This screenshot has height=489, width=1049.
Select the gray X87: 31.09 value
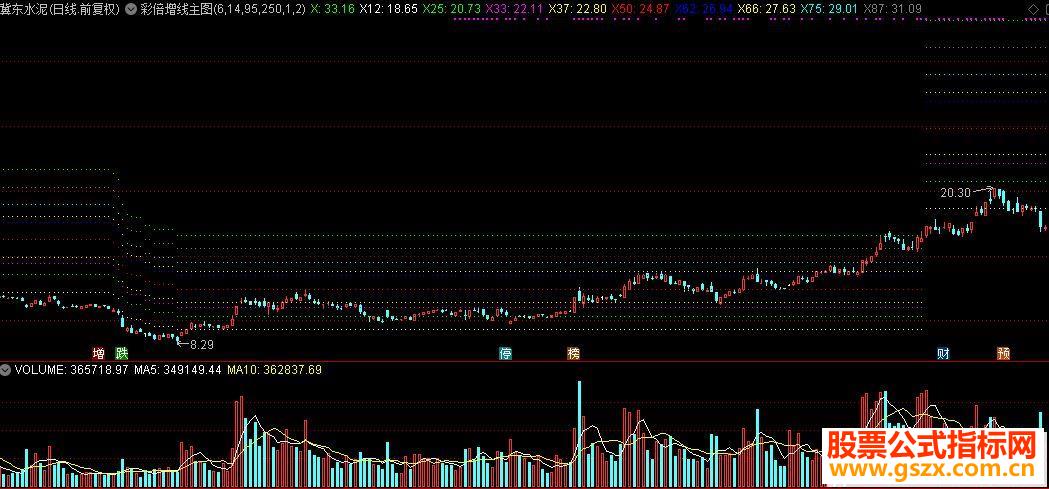click(892, 9)
